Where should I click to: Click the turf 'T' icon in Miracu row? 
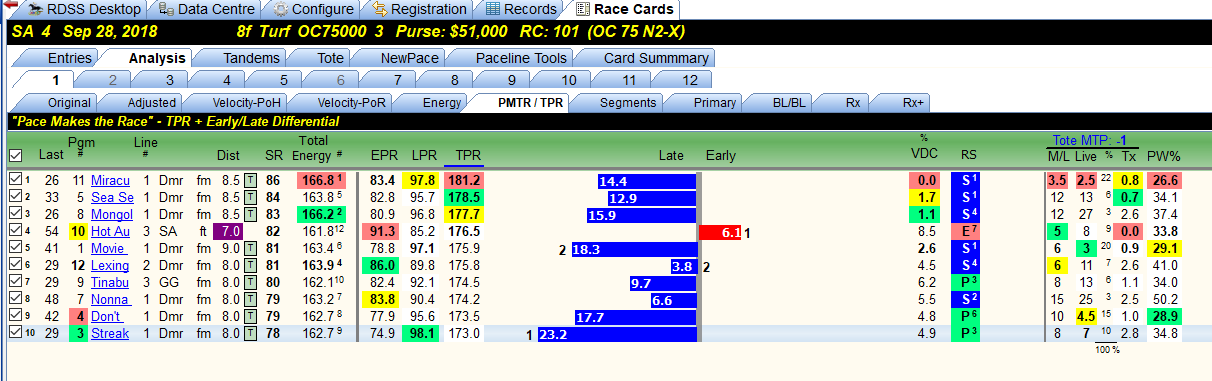(251, 181)
